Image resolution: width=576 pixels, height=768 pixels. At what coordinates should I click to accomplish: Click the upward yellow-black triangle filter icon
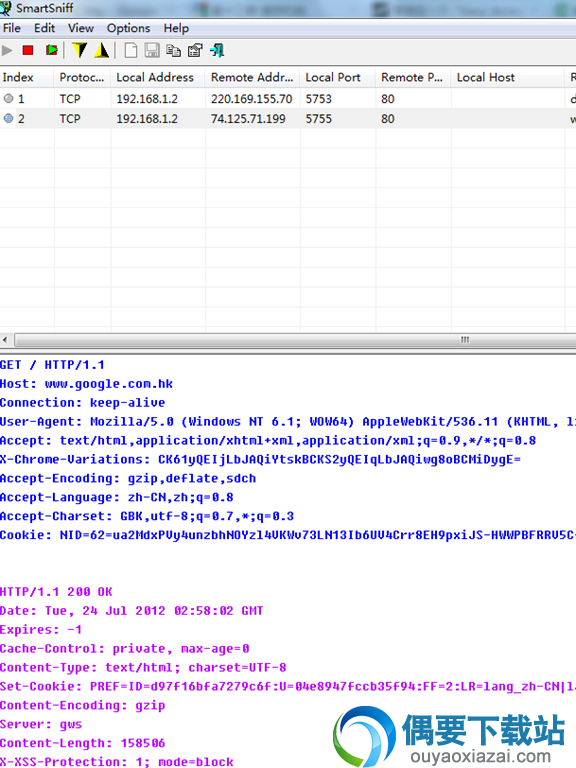click(x=102, y=50)
